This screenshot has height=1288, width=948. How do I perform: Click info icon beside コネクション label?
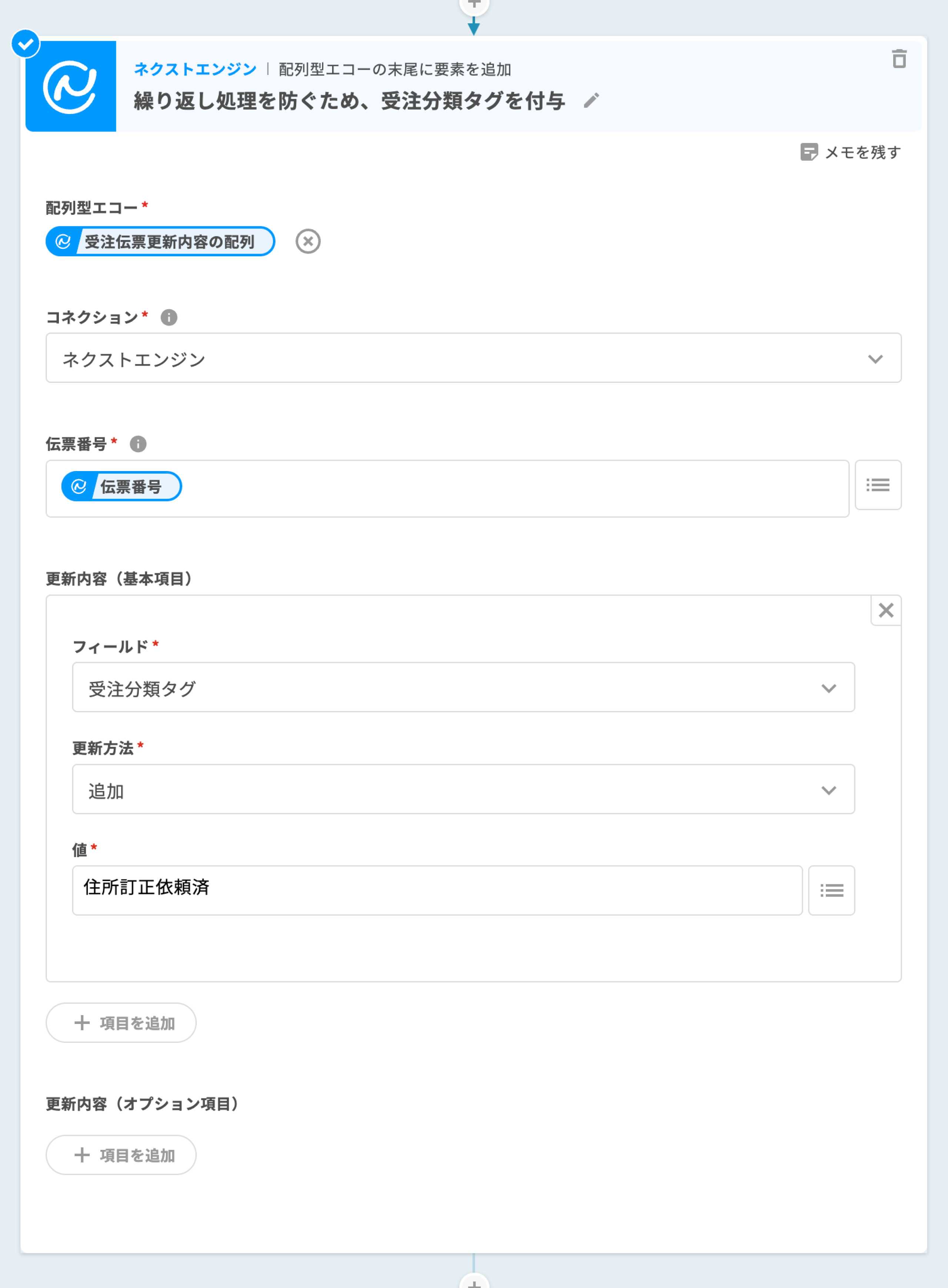tap(169, 317)
